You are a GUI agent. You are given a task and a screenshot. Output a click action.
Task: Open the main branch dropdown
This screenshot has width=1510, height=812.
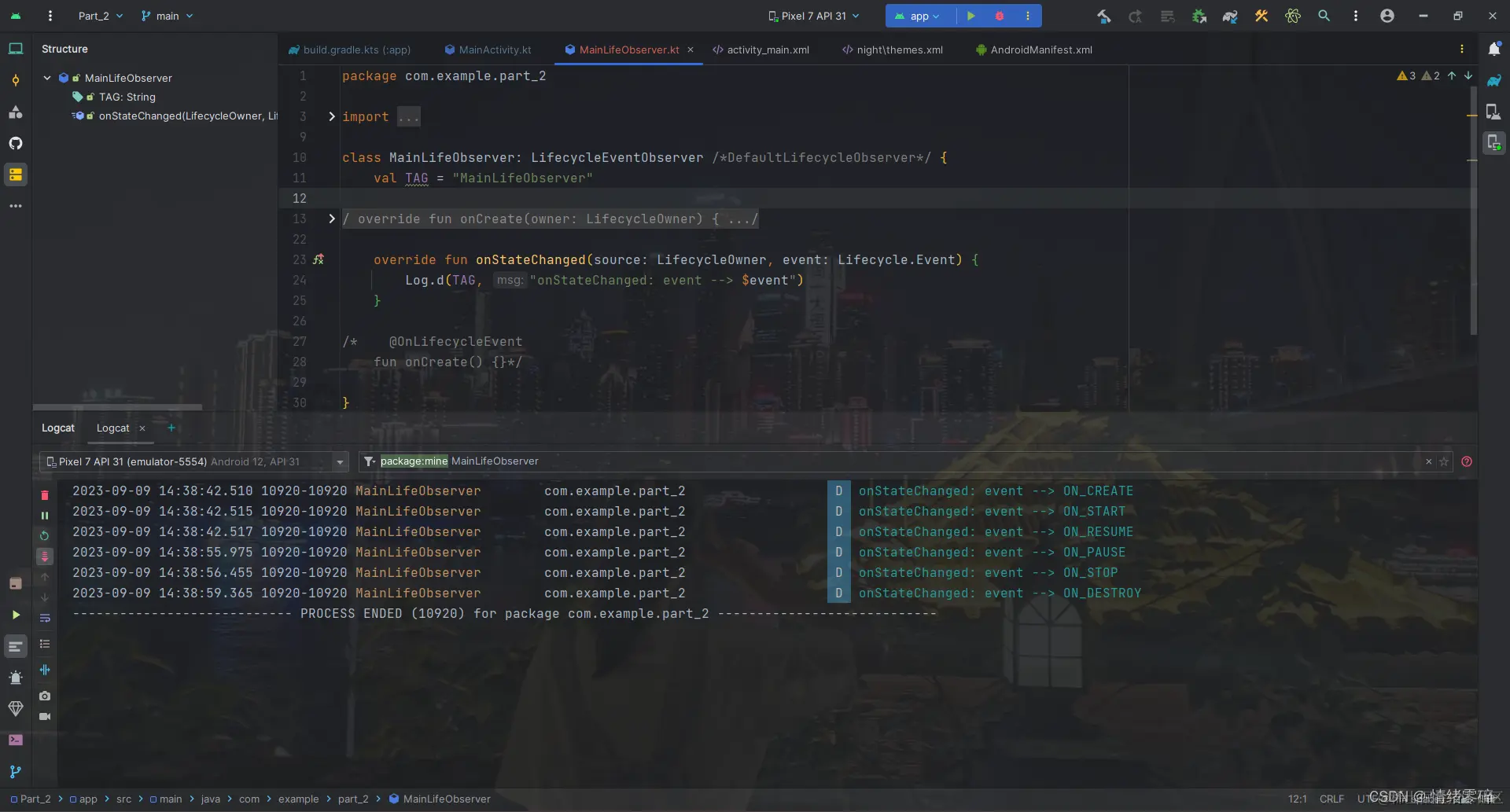[167, 16]
